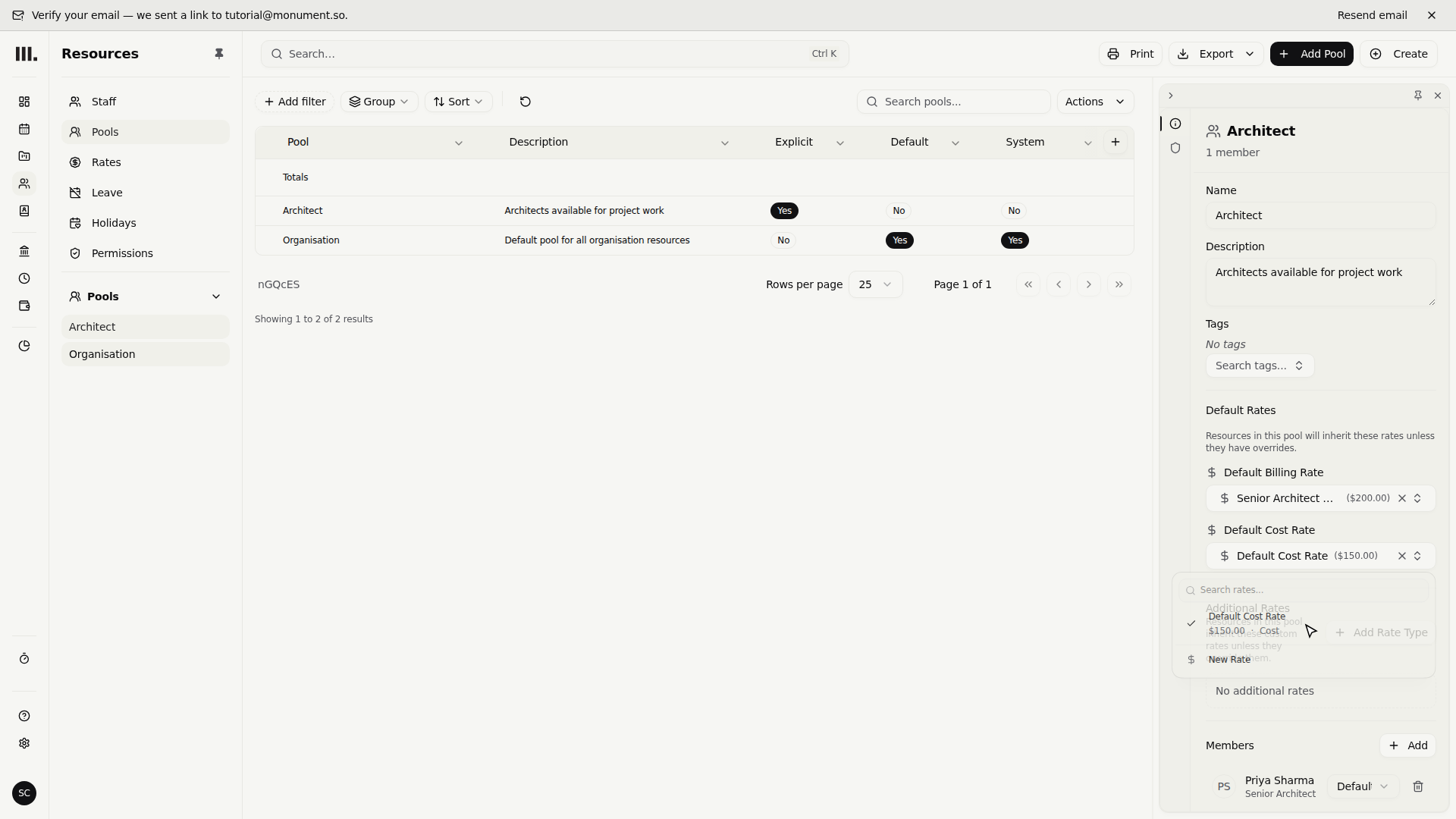Click Architect's Explicit Yes badge
Screen dimensions: 1456x819
pyautogui.click(x=784, y=211)
